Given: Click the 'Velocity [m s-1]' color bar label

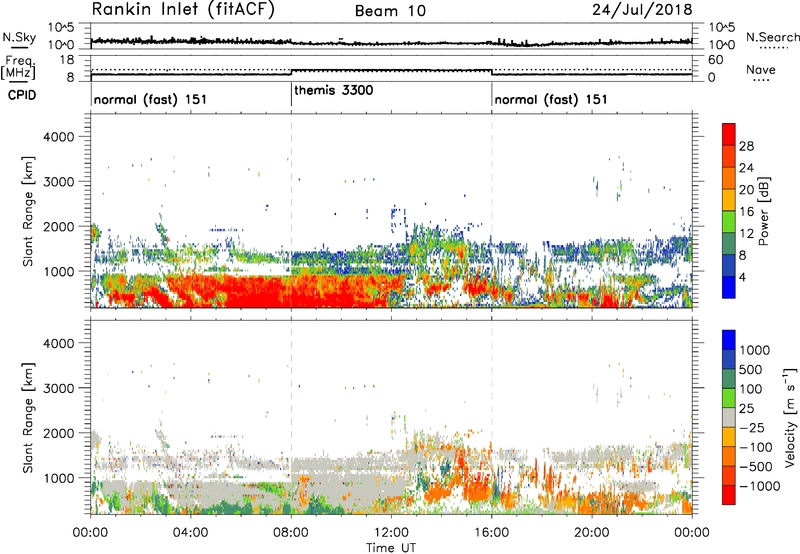Looking at the screenshot, I should pyautogui.click(x=790, y=417).
